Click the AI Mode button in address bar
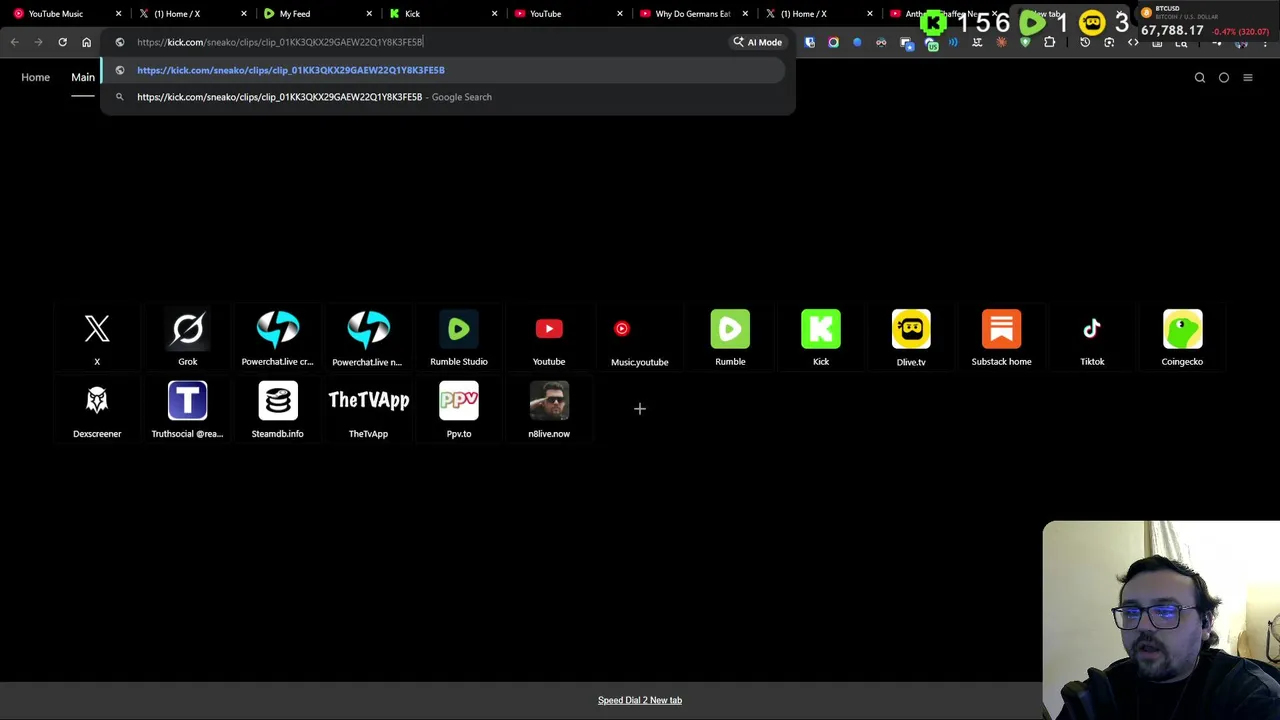The image size is (1280, 720). [x=758, y=42]
